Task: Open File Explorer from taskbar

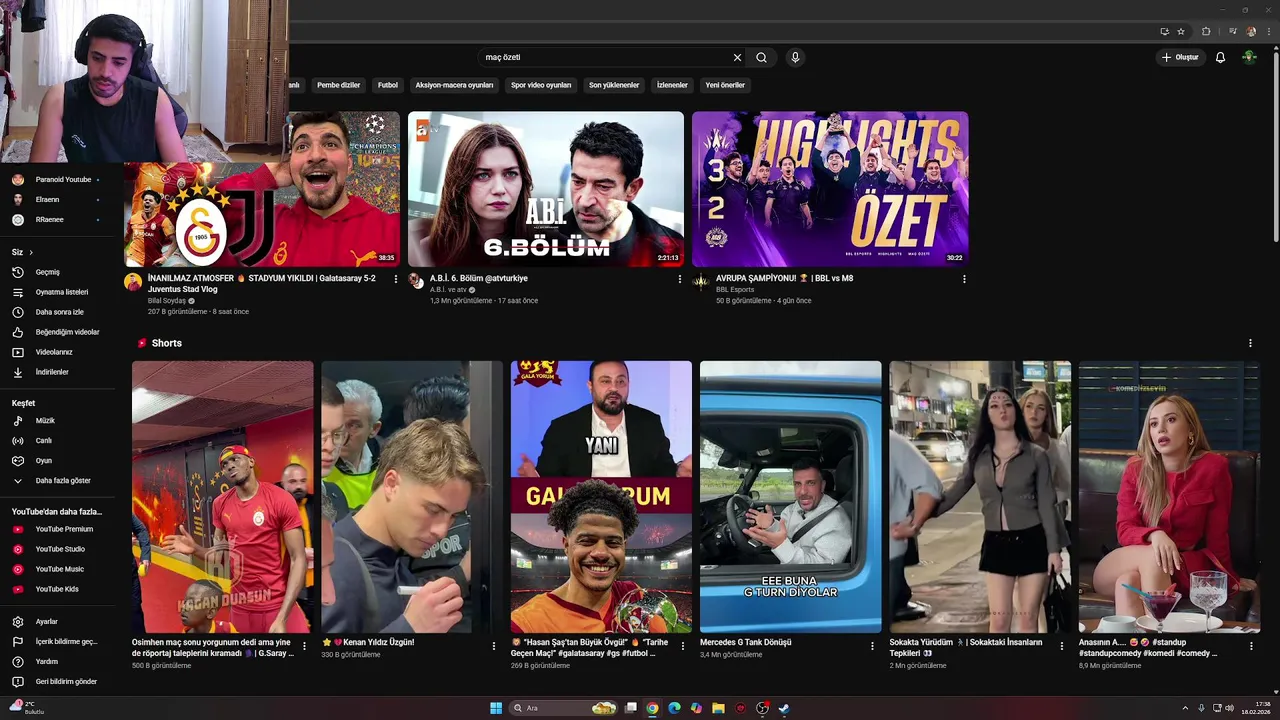Action: (x=718, y=708)
